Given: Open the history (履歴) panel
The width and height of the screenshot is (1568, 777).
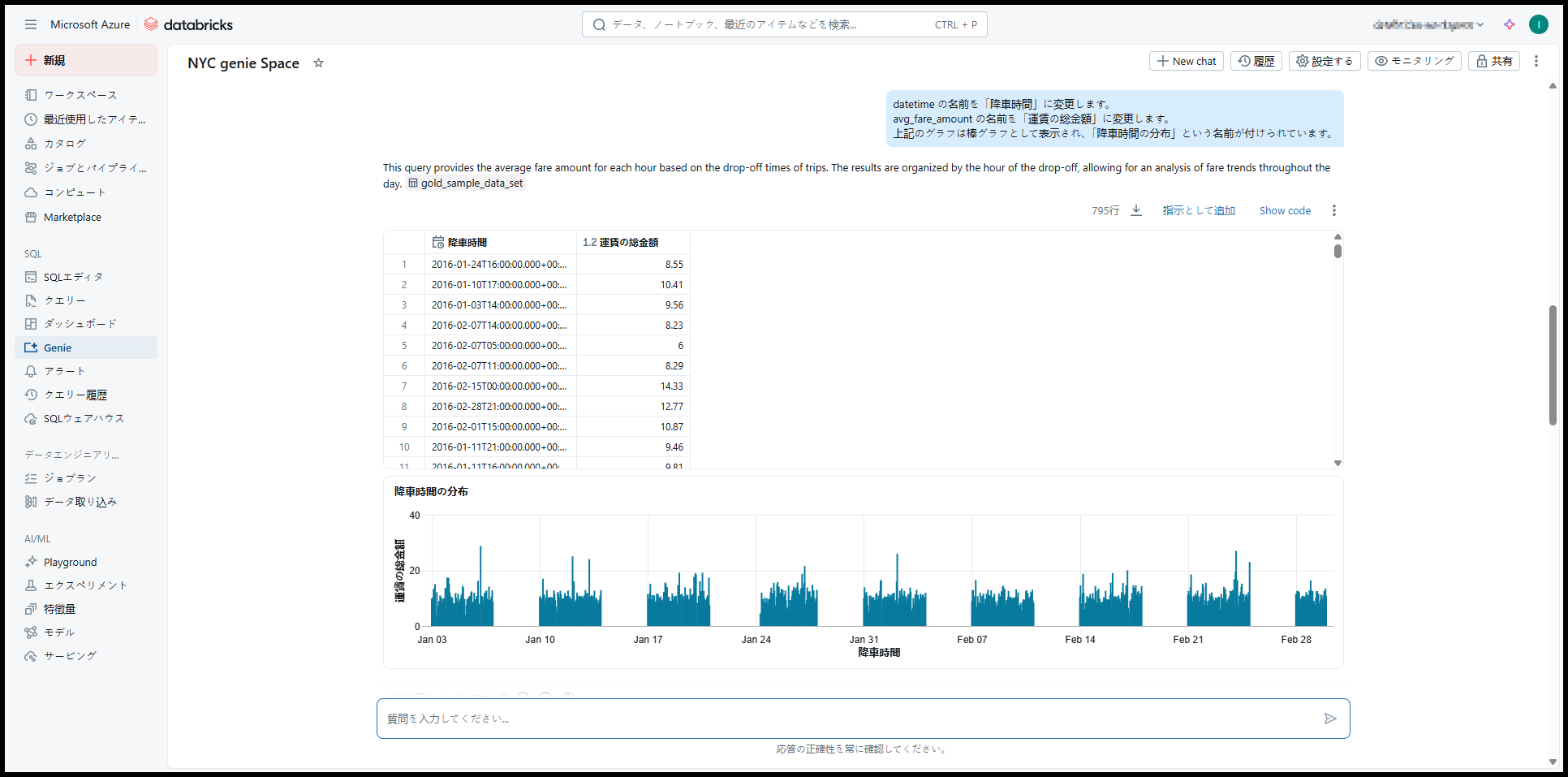Looking at the screenshot, I should pos(1256,61).
